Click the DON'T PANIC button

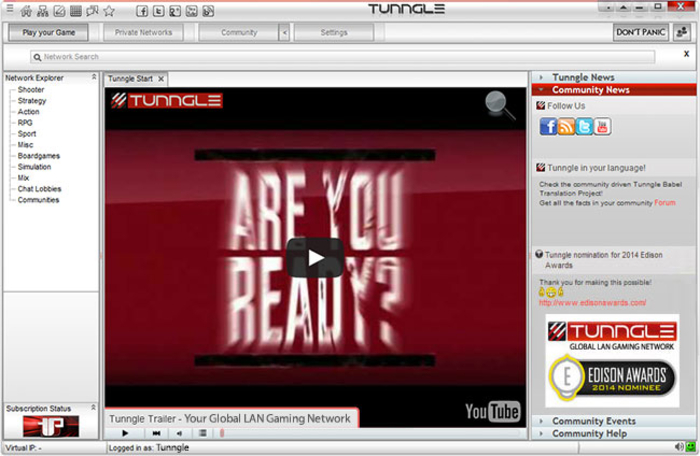(x=641, y=32)
